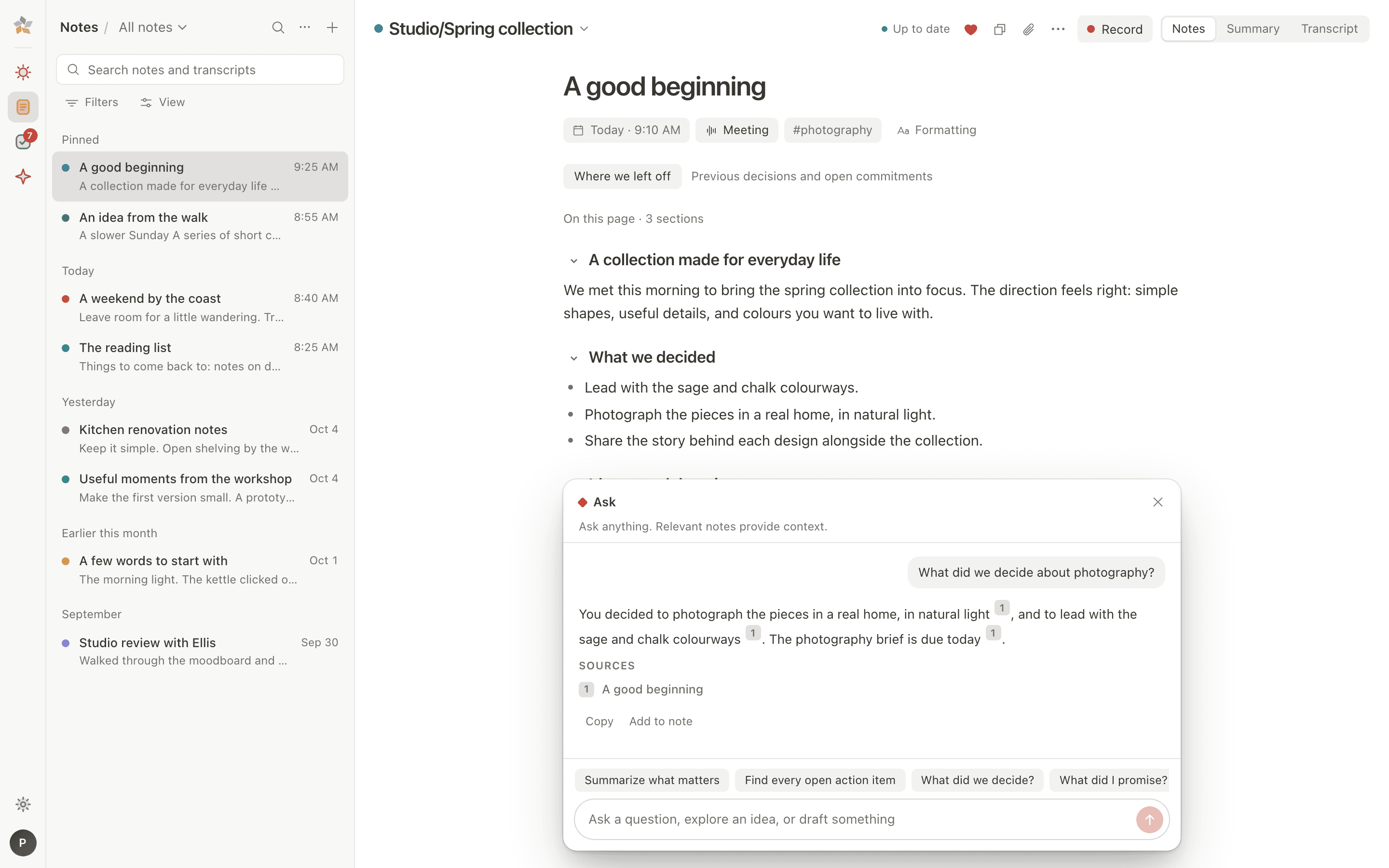Open pinned note 'A good beginning'
The image size is (1389, 868).
tap(200, 176)
